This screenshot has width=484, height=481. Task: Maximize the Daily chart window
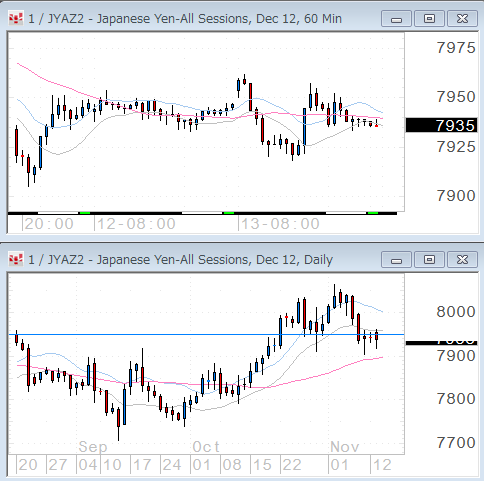point(429,260)
